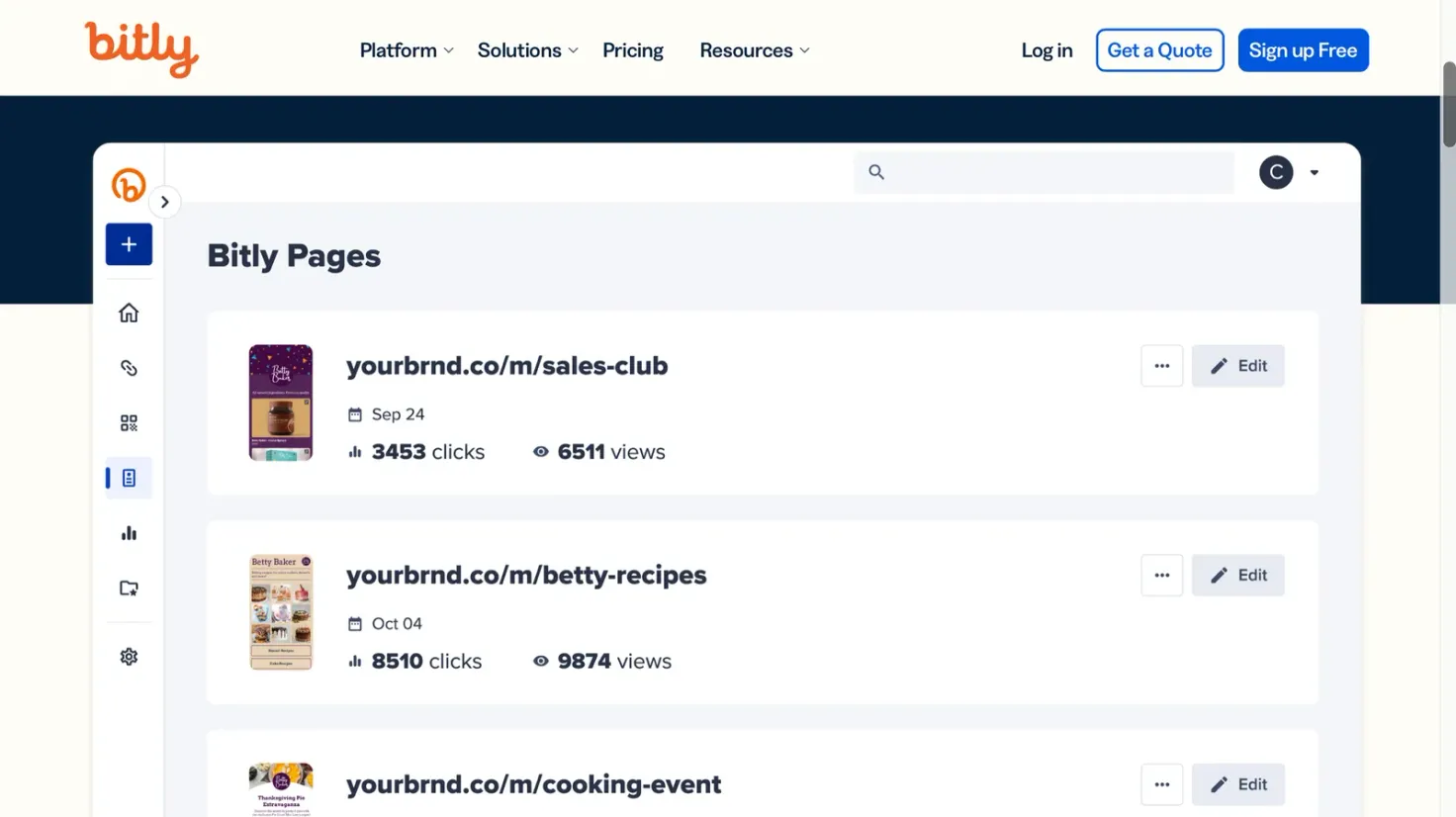Open yourbrnd.co/m/betty-recipes page title

(526, 576)
